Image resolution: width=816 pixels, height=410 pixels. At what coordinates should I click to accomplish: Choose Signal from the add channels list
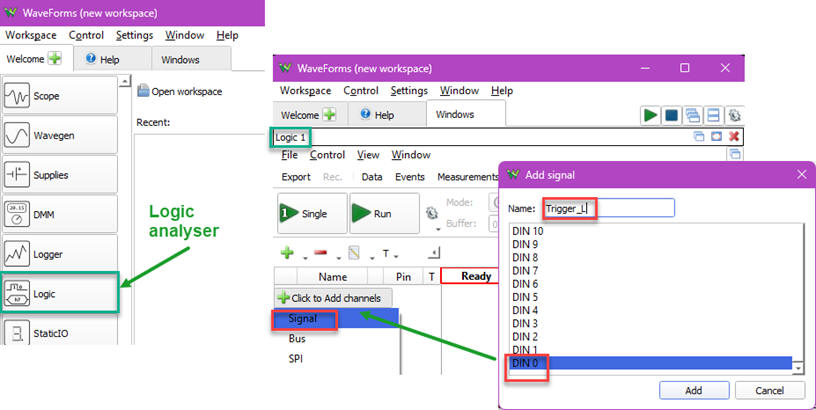pyautogui.click(x=302, y=319)
